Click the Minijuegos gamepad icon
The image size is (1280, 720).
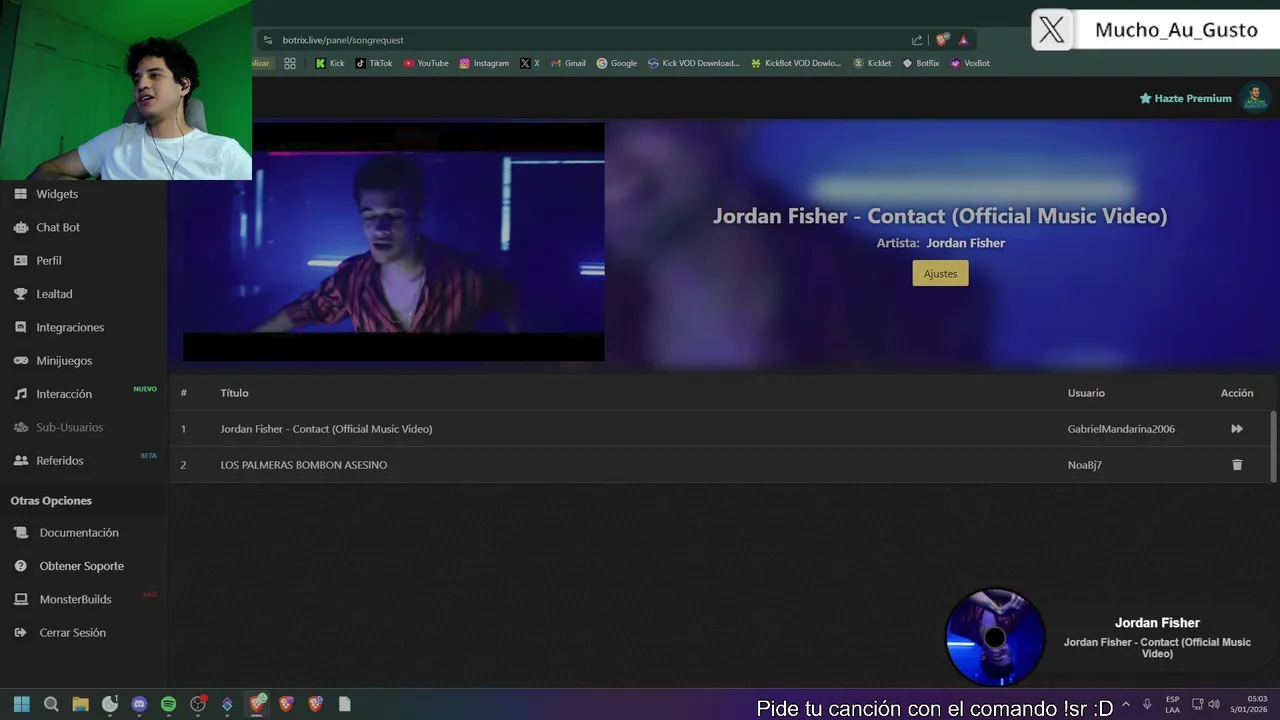20,360
